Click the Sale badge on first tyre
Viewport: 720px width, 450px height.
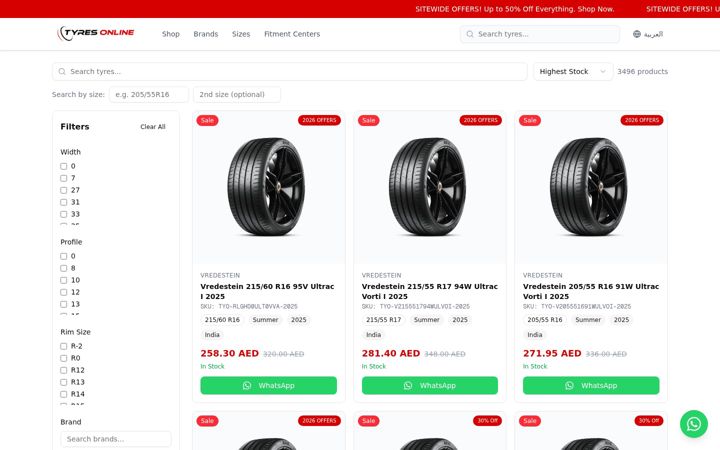click(207, 120)
